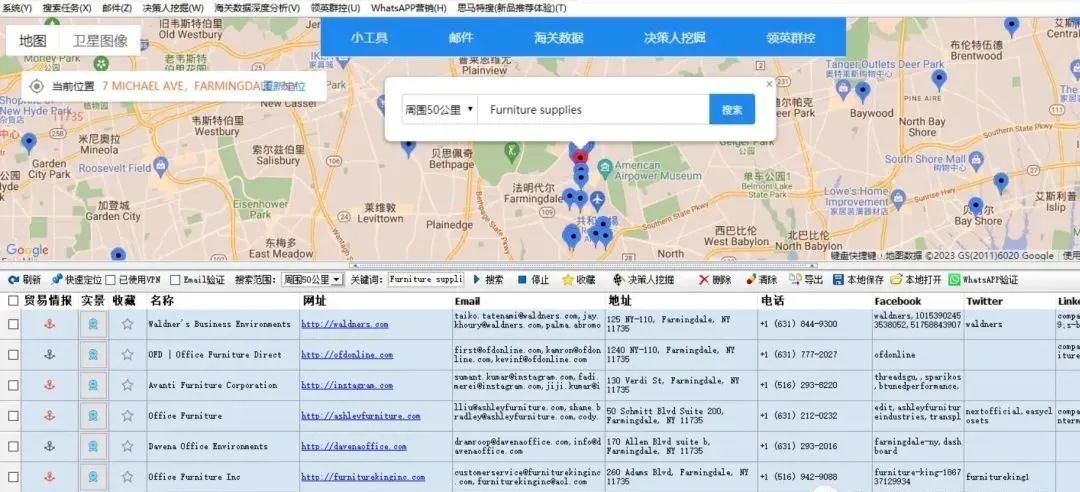This screenshot has width=1080, height=492.
Task: Click the anchor icon in Waldner's Business Environments row
Action: pos(49,324)
